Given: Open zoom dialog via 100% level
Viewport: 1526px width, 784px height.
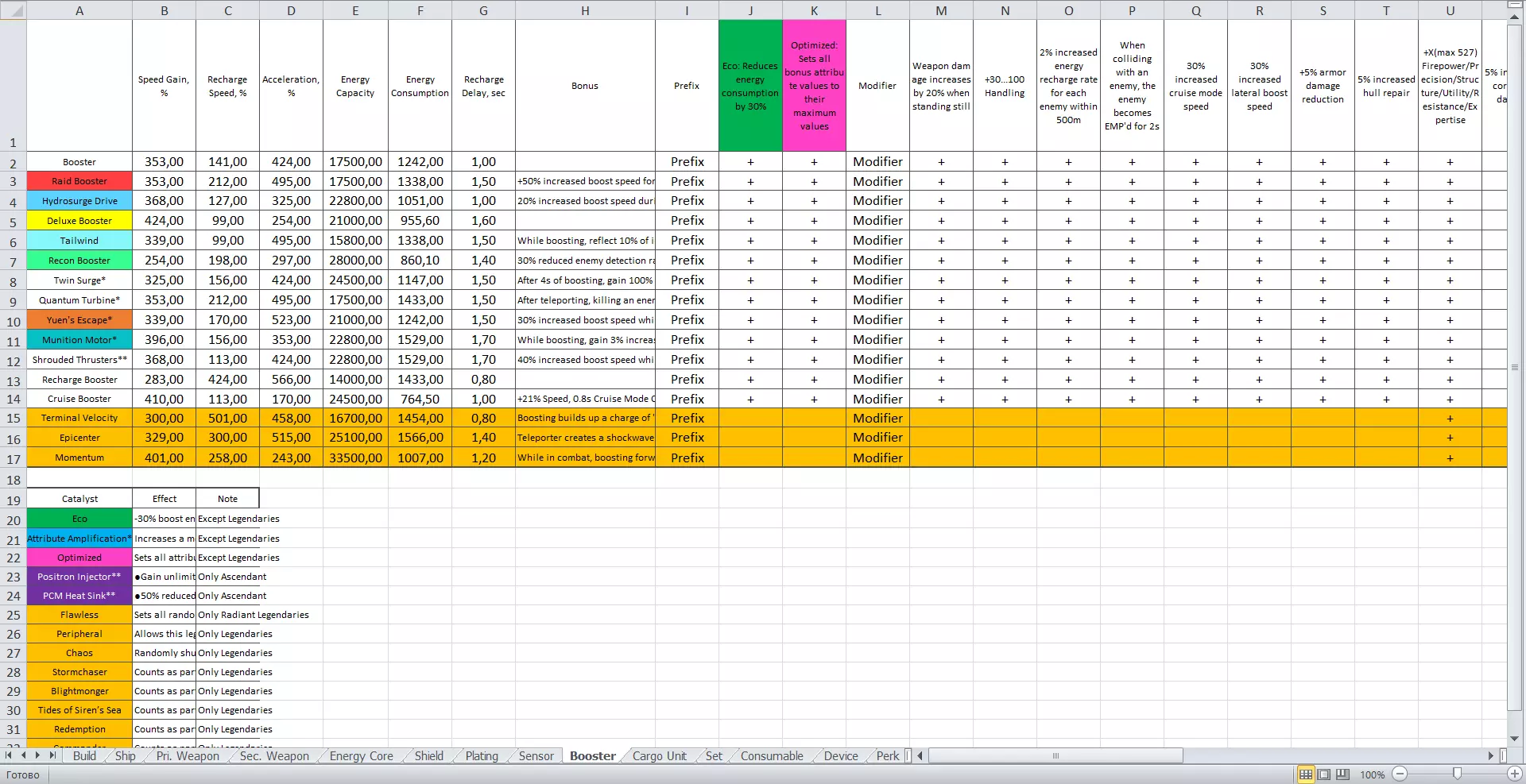Looking at the screenshot, I should point(1373,774).
